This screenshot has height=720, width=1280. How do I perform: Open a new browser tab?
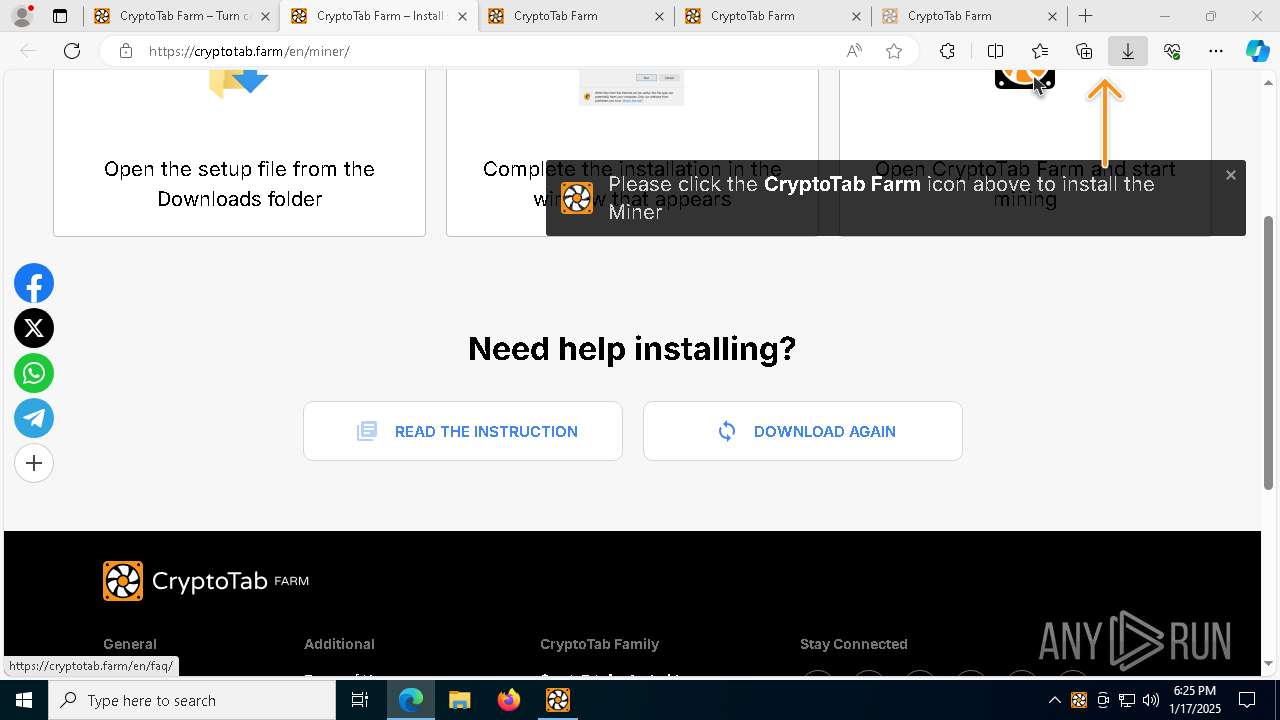(x=1086, y=16)
